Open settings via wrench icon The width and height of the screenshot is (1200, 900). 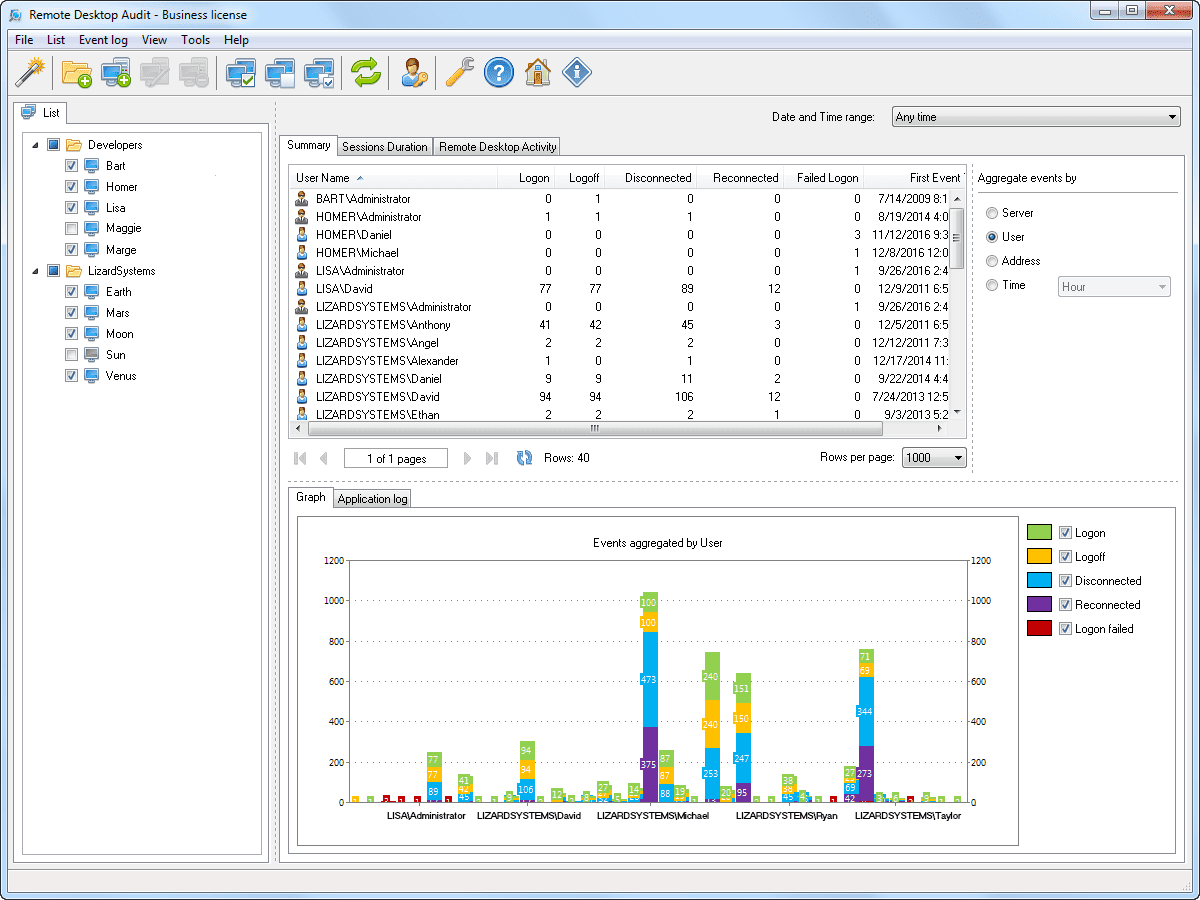tap(459, 72)
